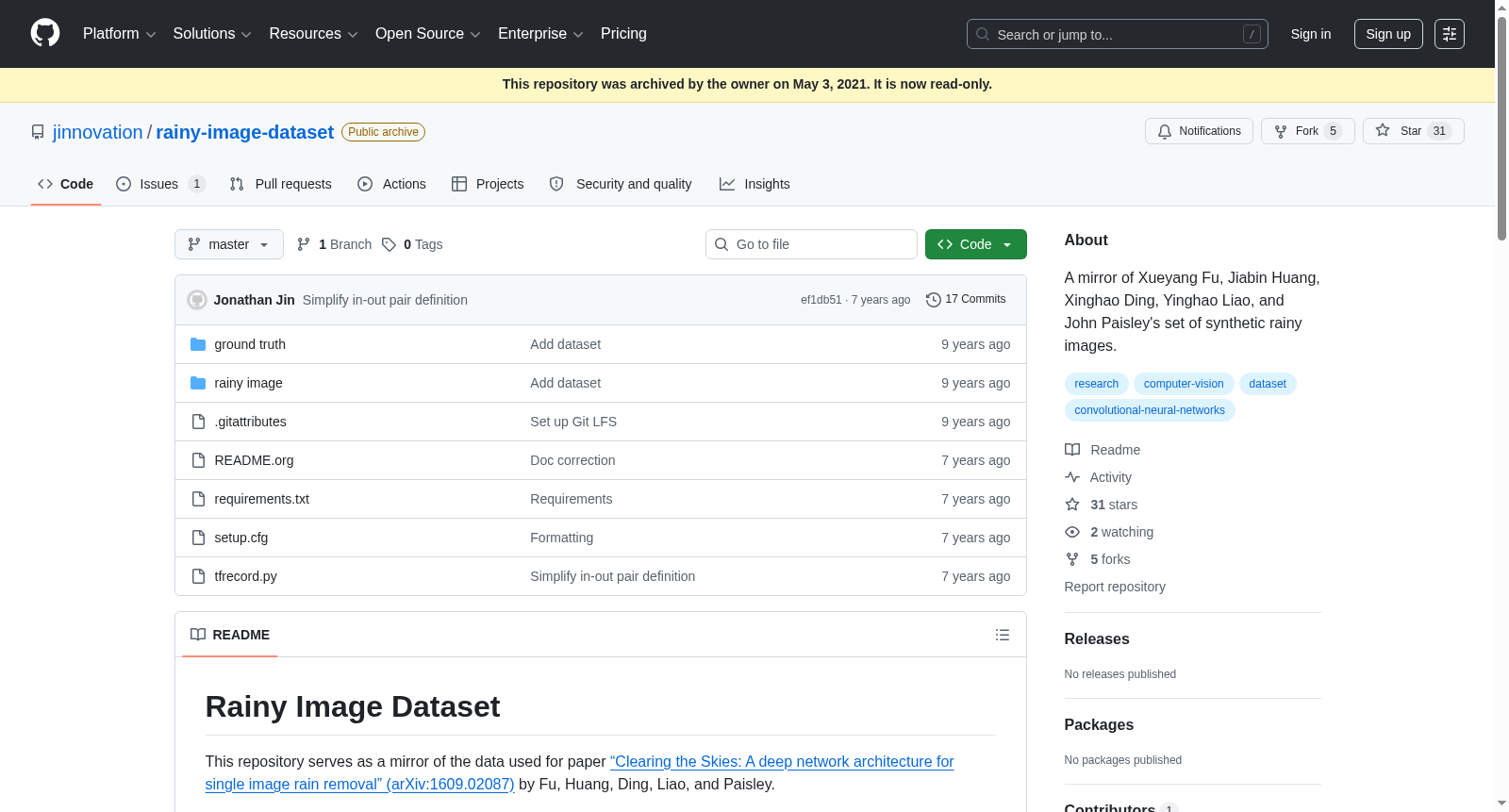
Task: Expand the Resources menu
Action: [313, 34]
